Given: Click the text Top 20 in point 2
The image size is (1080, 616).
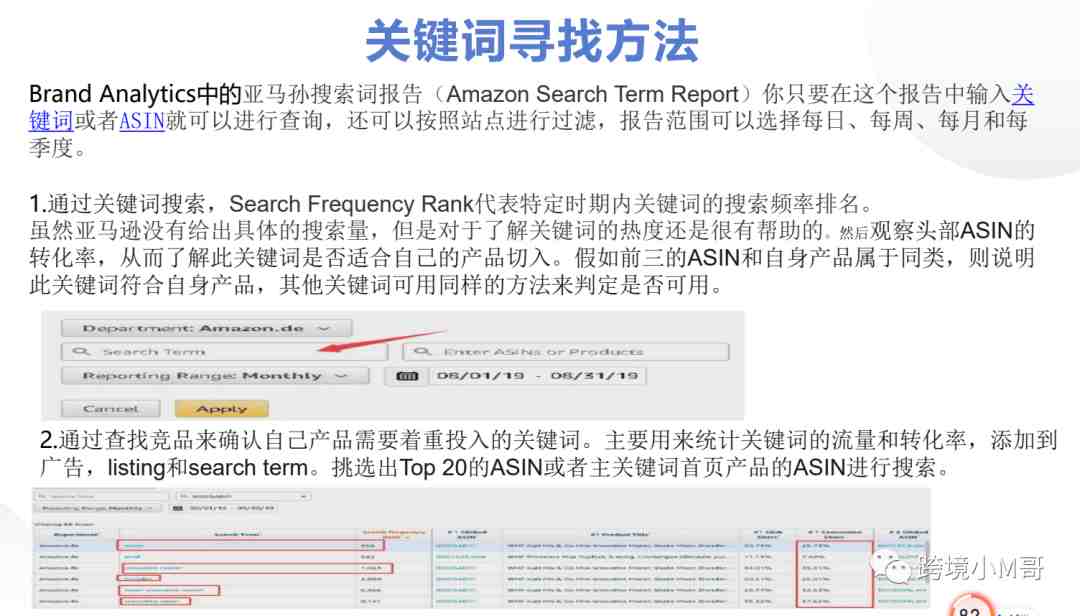Looking at the screenshot, I should [x=433, y=468].
